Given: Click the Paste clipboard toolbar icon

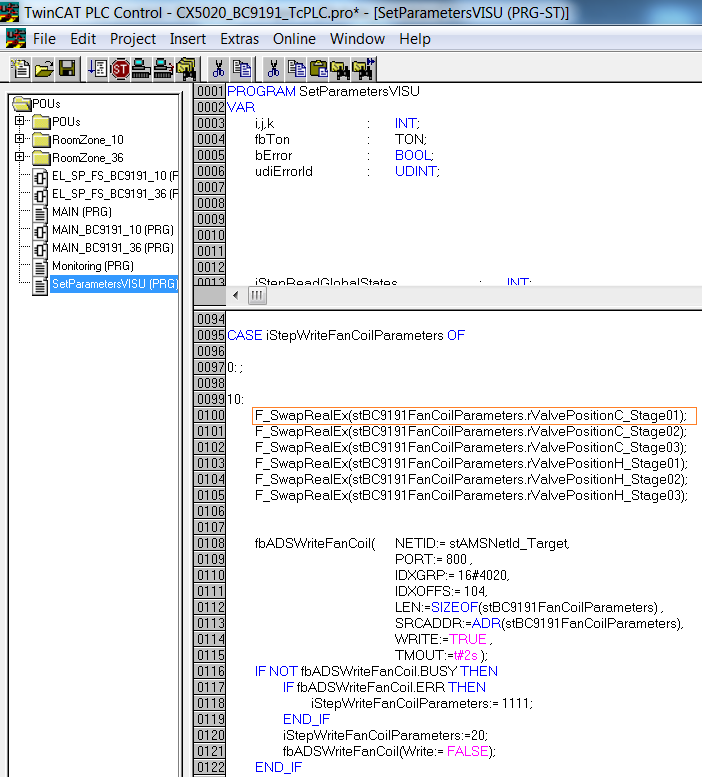Looking at the screenshot, I should 319,69.
